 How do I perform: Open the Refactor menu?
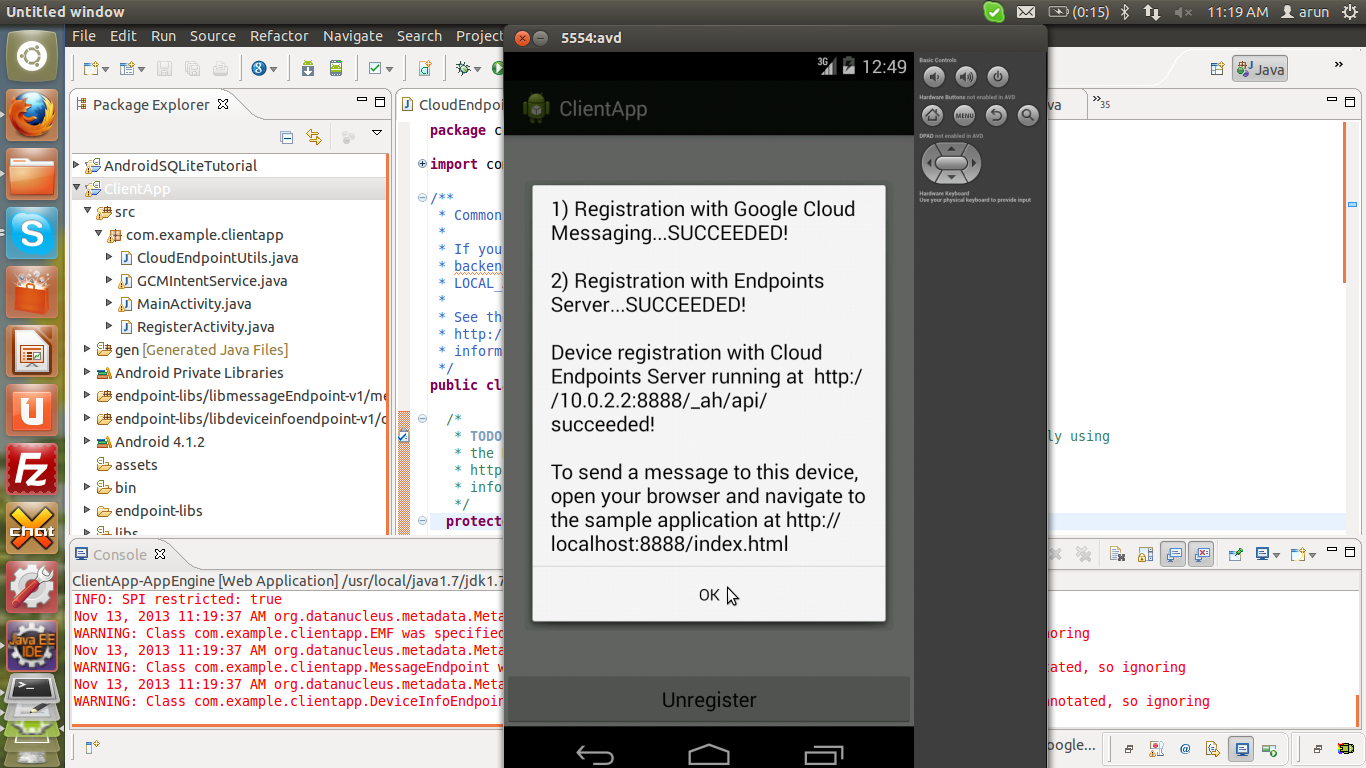click(x=279, y=36)
